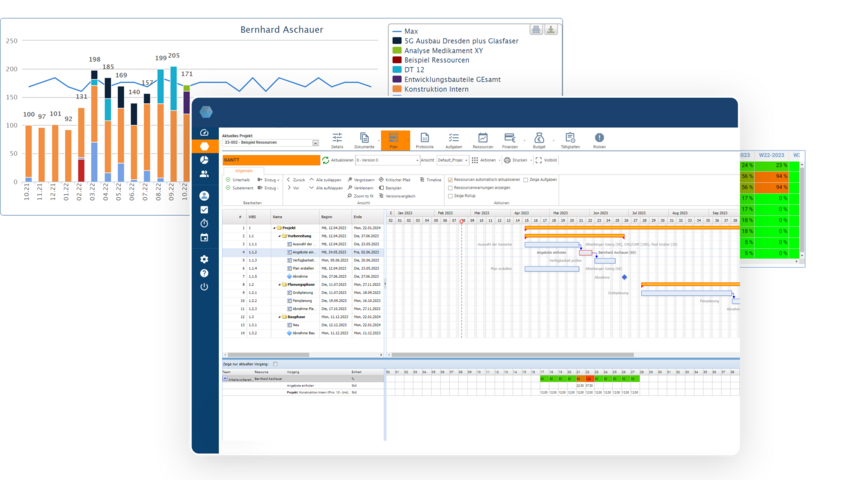Click the help question mark in sidebar
853x480 pixels.
pos(204,273)
